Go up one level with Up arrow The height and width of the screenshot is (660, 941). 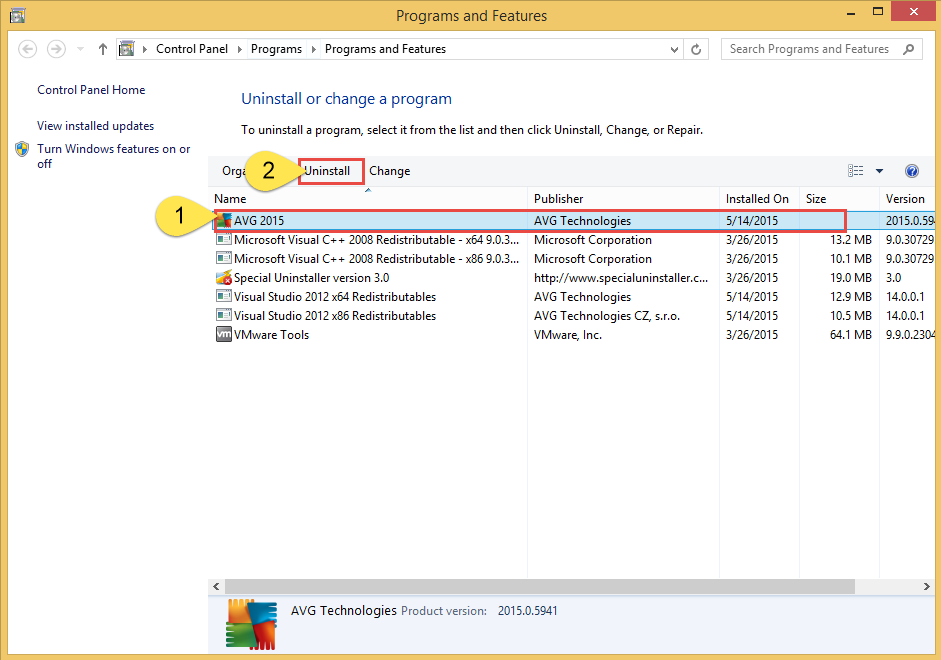click(x=103, y=49)
